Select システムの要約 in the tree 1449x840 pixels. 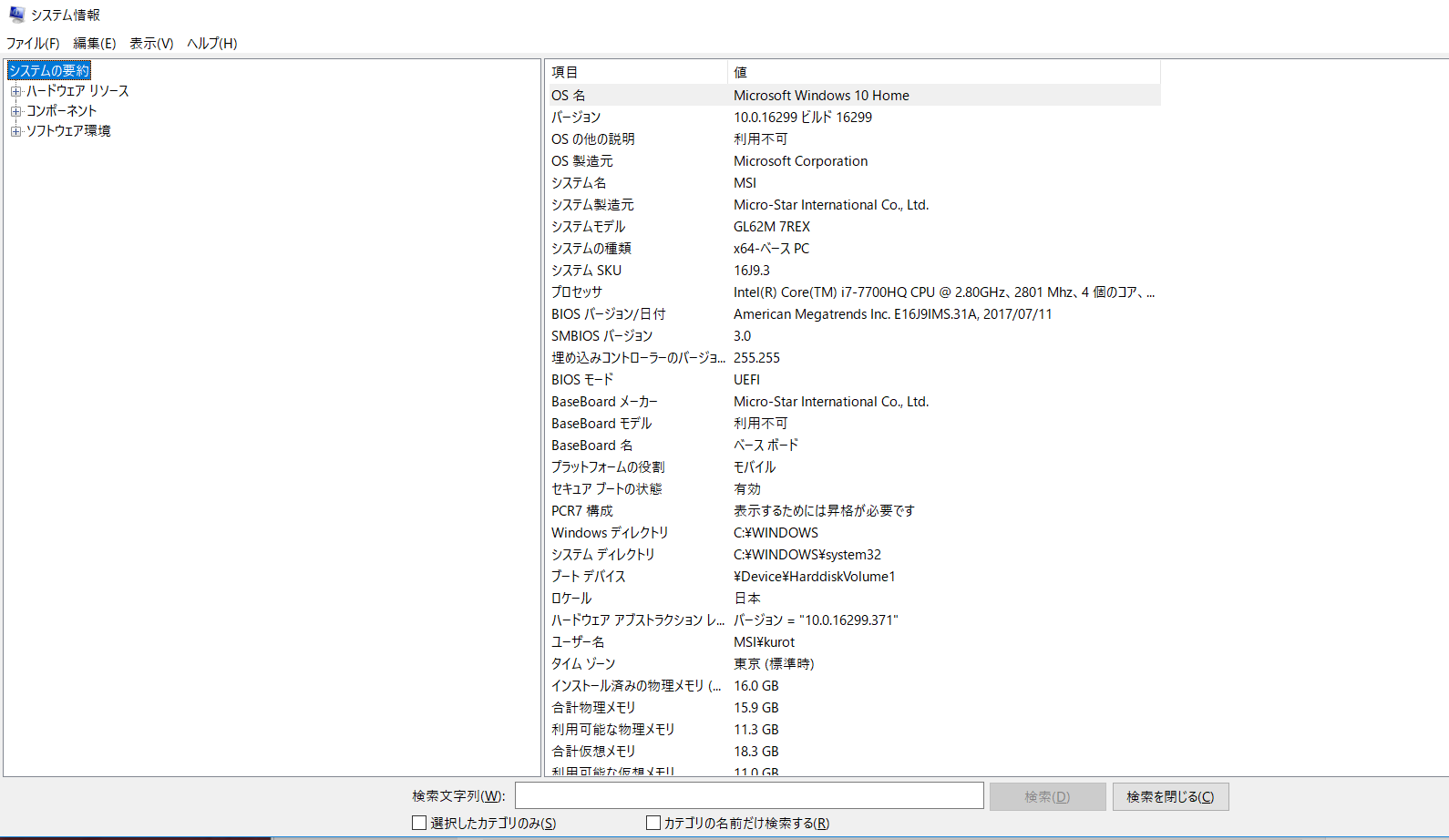[x=49, y=71]
